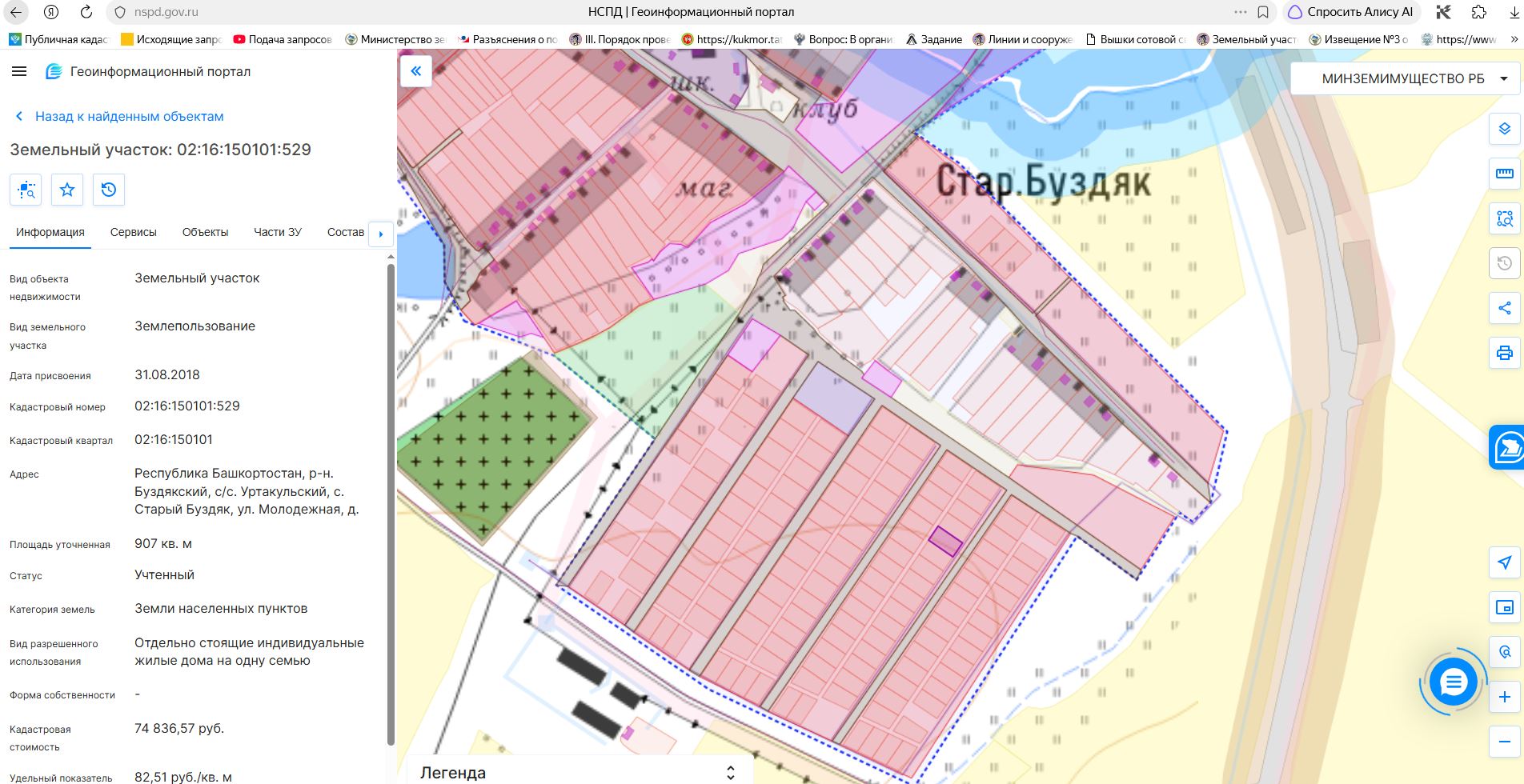Switch to the Сервисы tab
This screenshot has height=784, width=1524.
click(134, 232)
